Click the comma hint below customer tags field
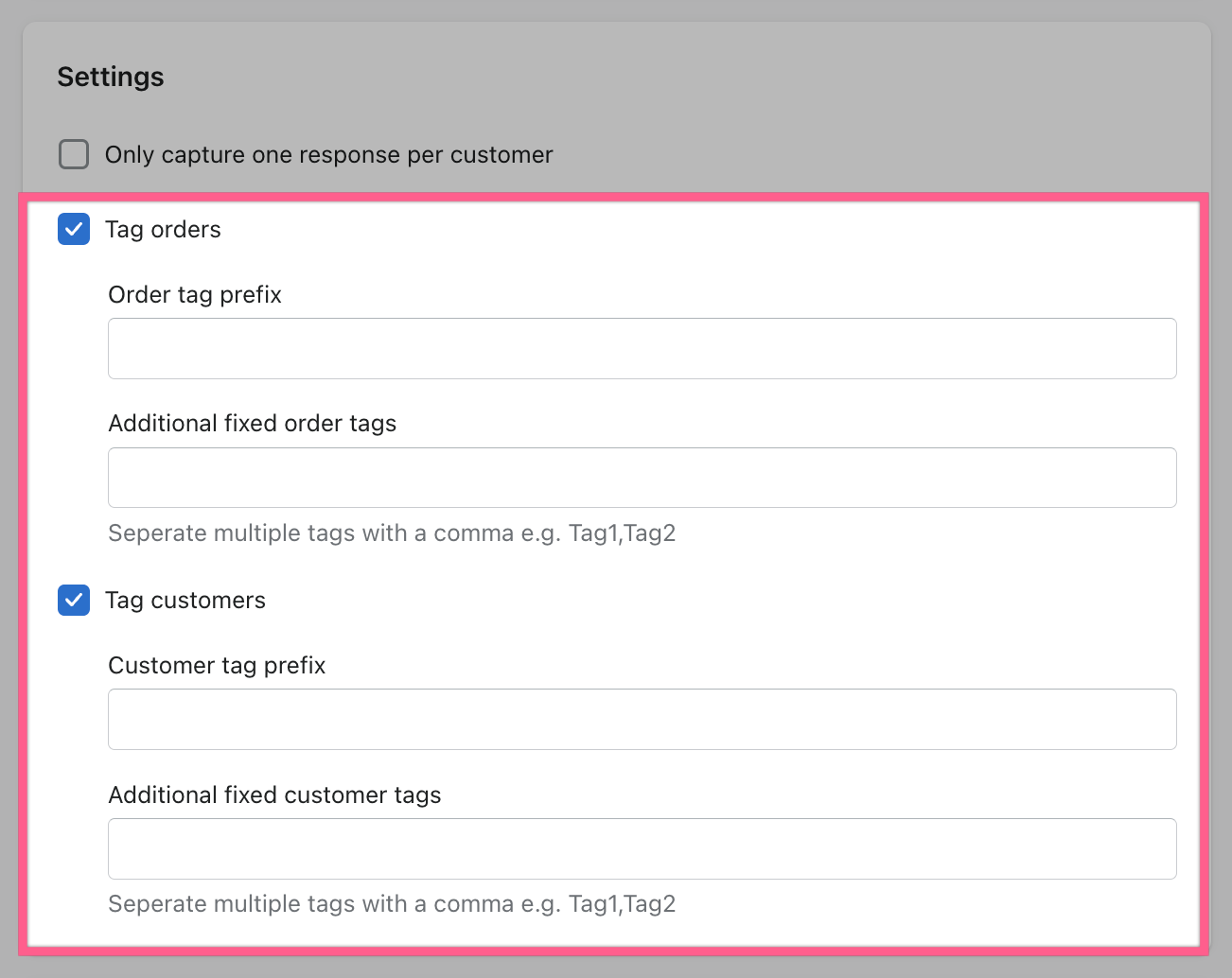Screen dimensions: 1232x978 point(392,904)
